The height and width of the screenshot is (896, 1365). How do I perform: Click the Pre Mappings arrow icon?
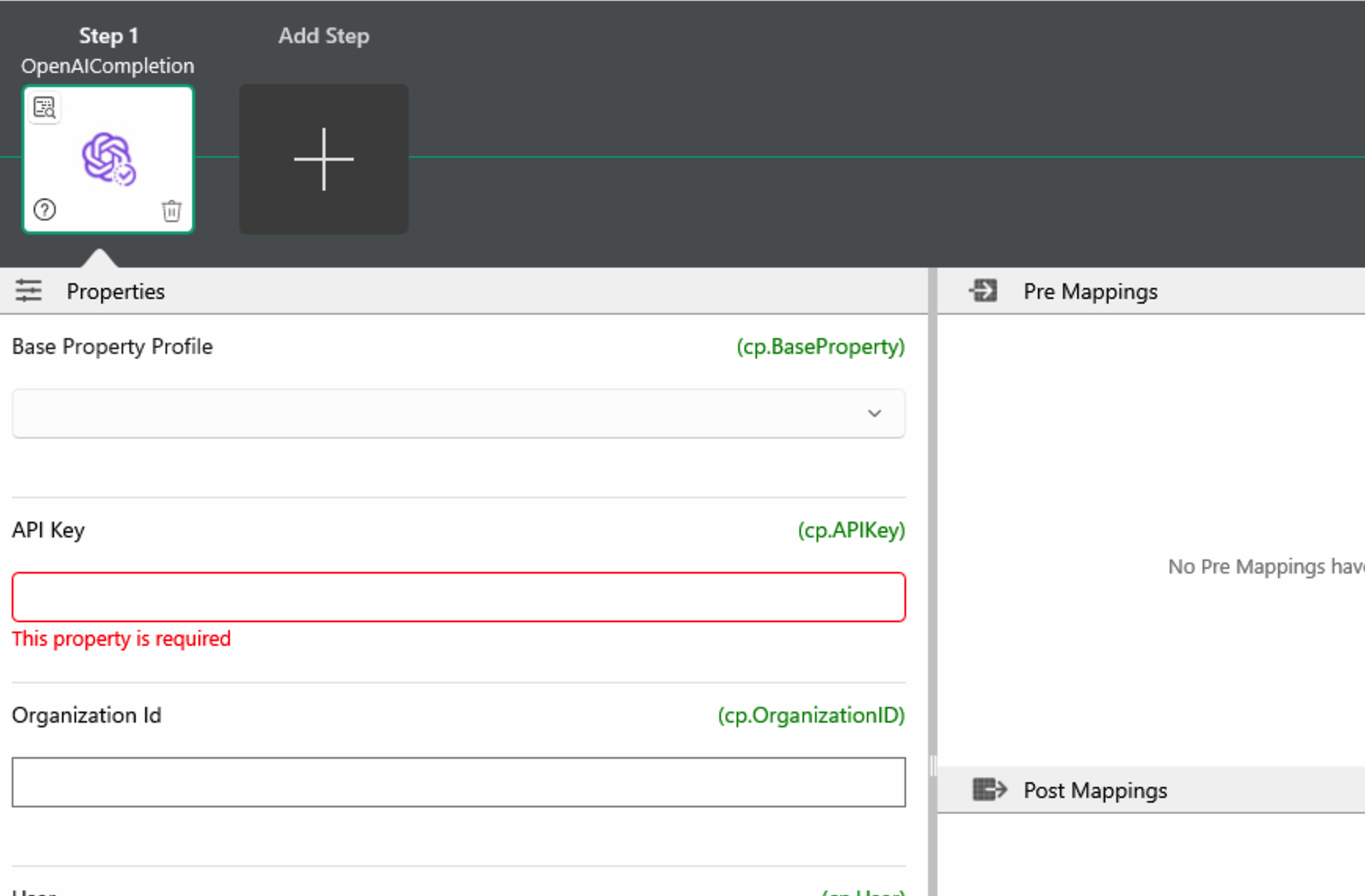983,291
